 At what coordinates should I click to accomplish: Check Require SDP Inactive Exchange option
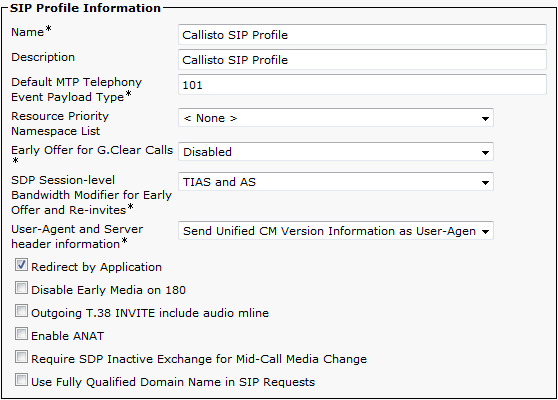21,357
